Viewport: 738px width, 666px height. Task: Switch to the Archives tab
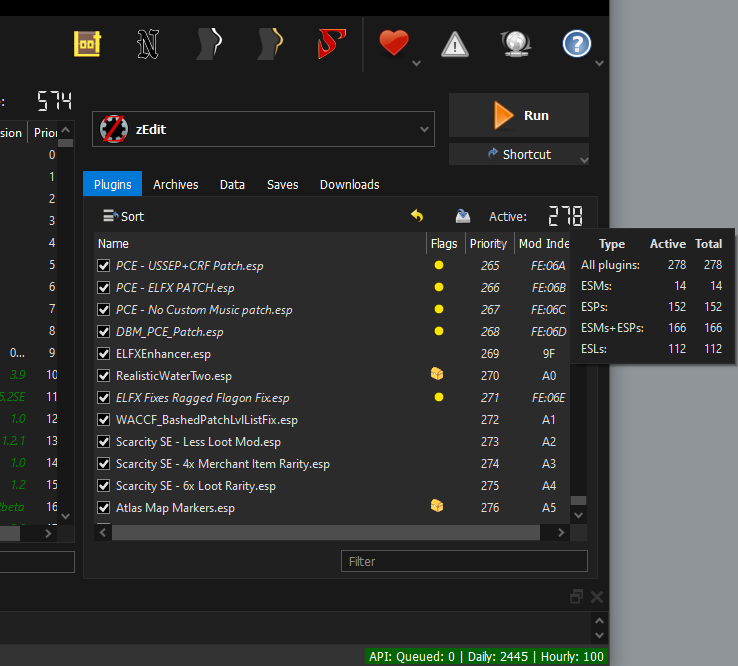click(176, 184)
